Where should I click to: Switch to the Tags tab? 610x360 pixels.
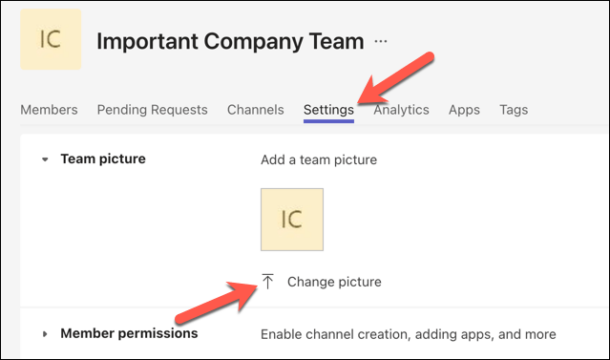514,110
